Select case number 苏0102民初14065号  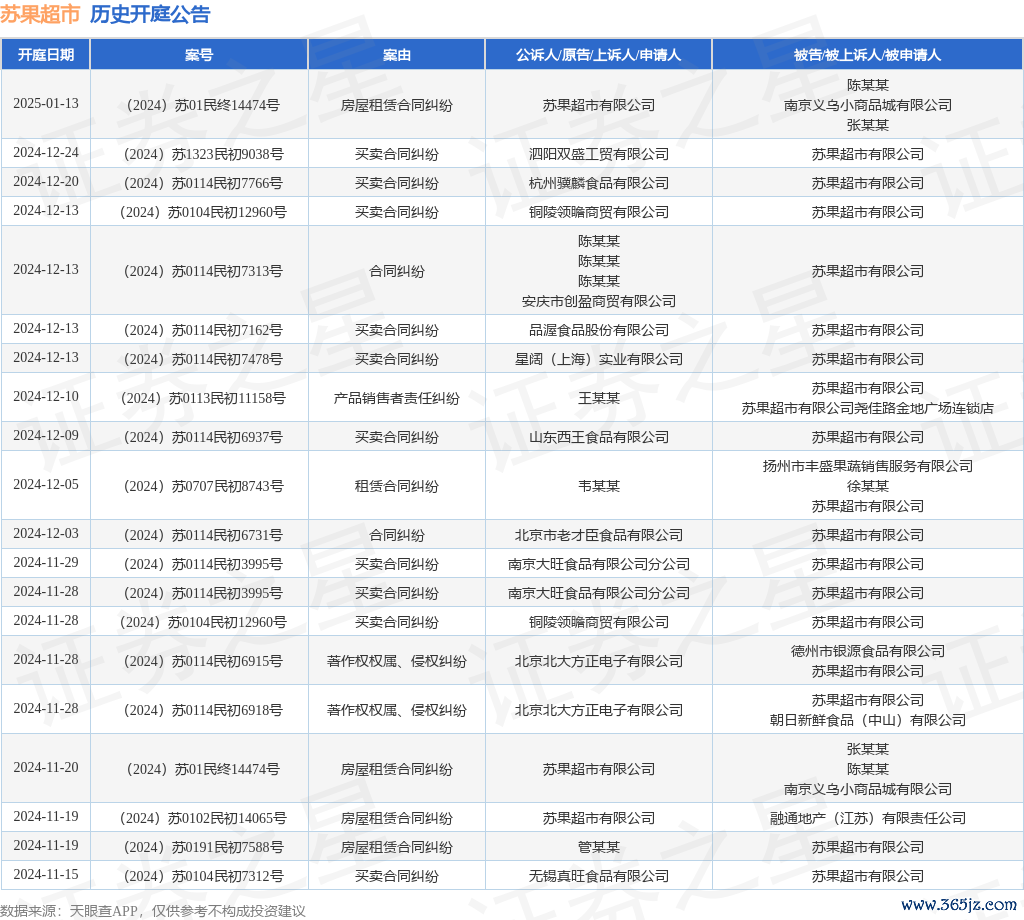pos(203,818)
